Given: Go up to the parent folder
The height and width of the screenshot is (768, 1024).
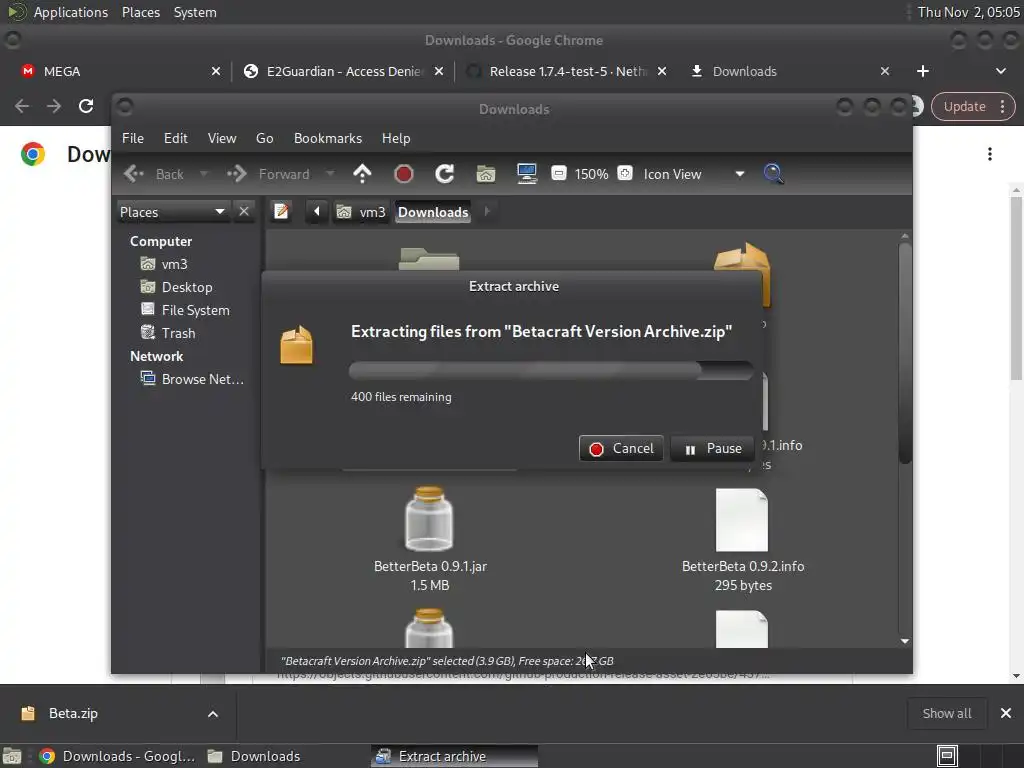Looking at the screenshot, I should 362,174.
